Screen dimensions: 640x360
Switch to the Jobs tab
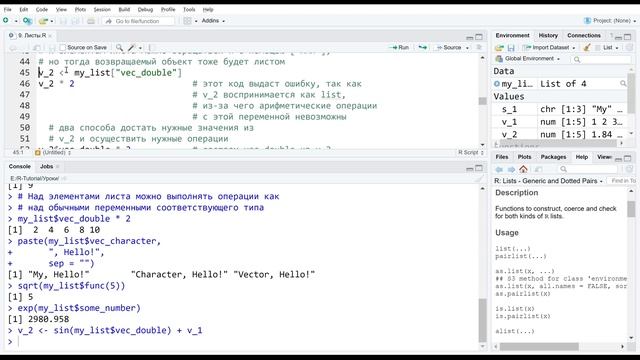point(47,167)
